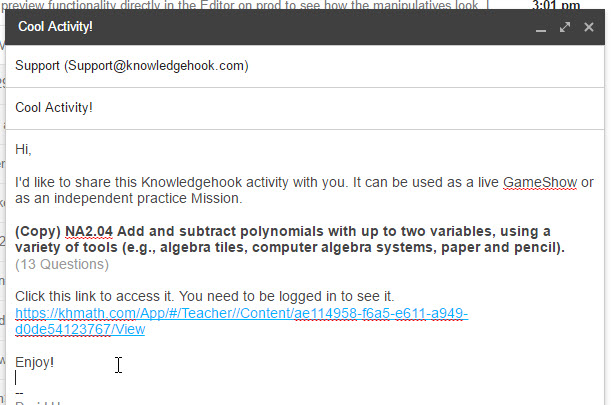Place cursor after the "Hi," greeting

(x=32, y=149)
